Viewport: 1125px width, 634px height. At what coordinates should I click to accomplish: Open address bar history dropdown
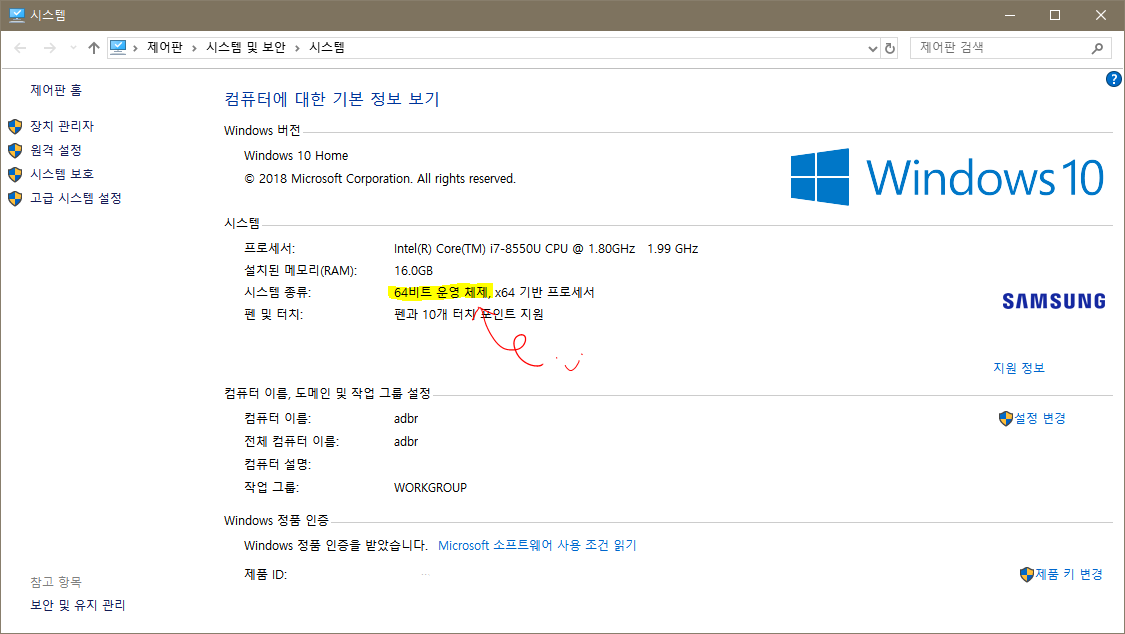(x=872, y=48)
